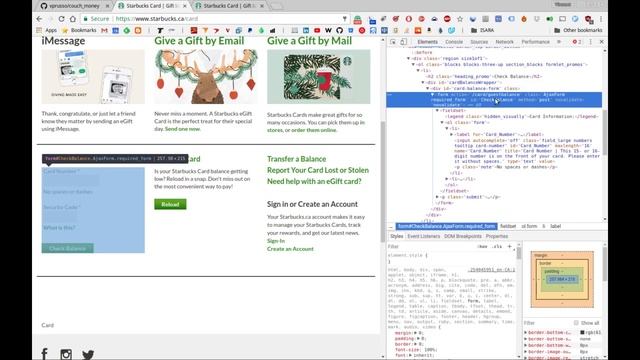Click the box model content dimensions
640x360 pixels.
pyautogui.click(x=562, y=279)
